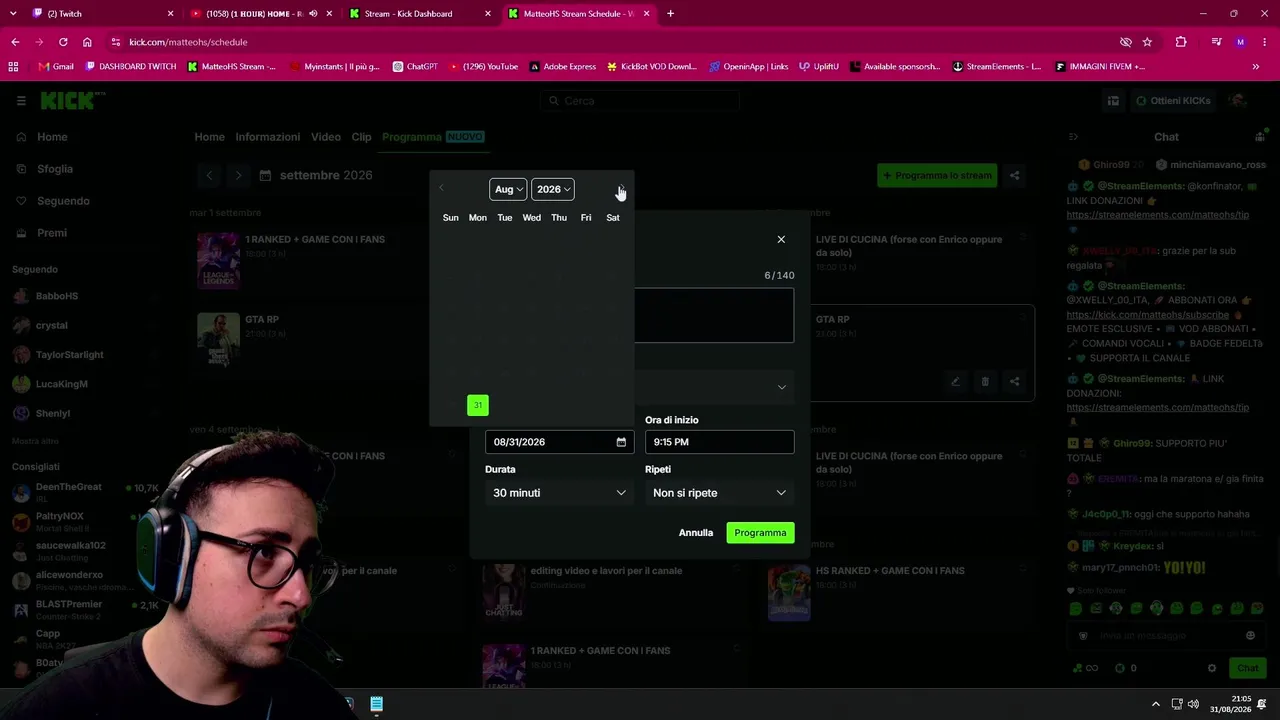
Task: Share the schedule via top share icon
Action: 1014,176
